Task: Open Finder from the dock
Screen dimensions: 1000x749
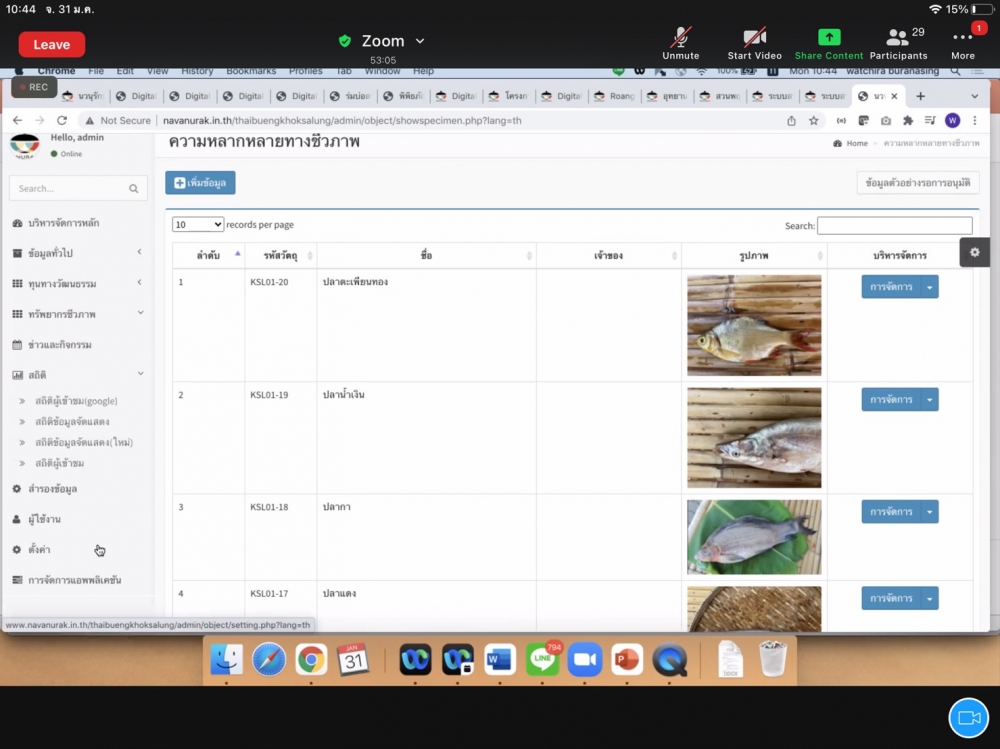Action: (227, 660)
